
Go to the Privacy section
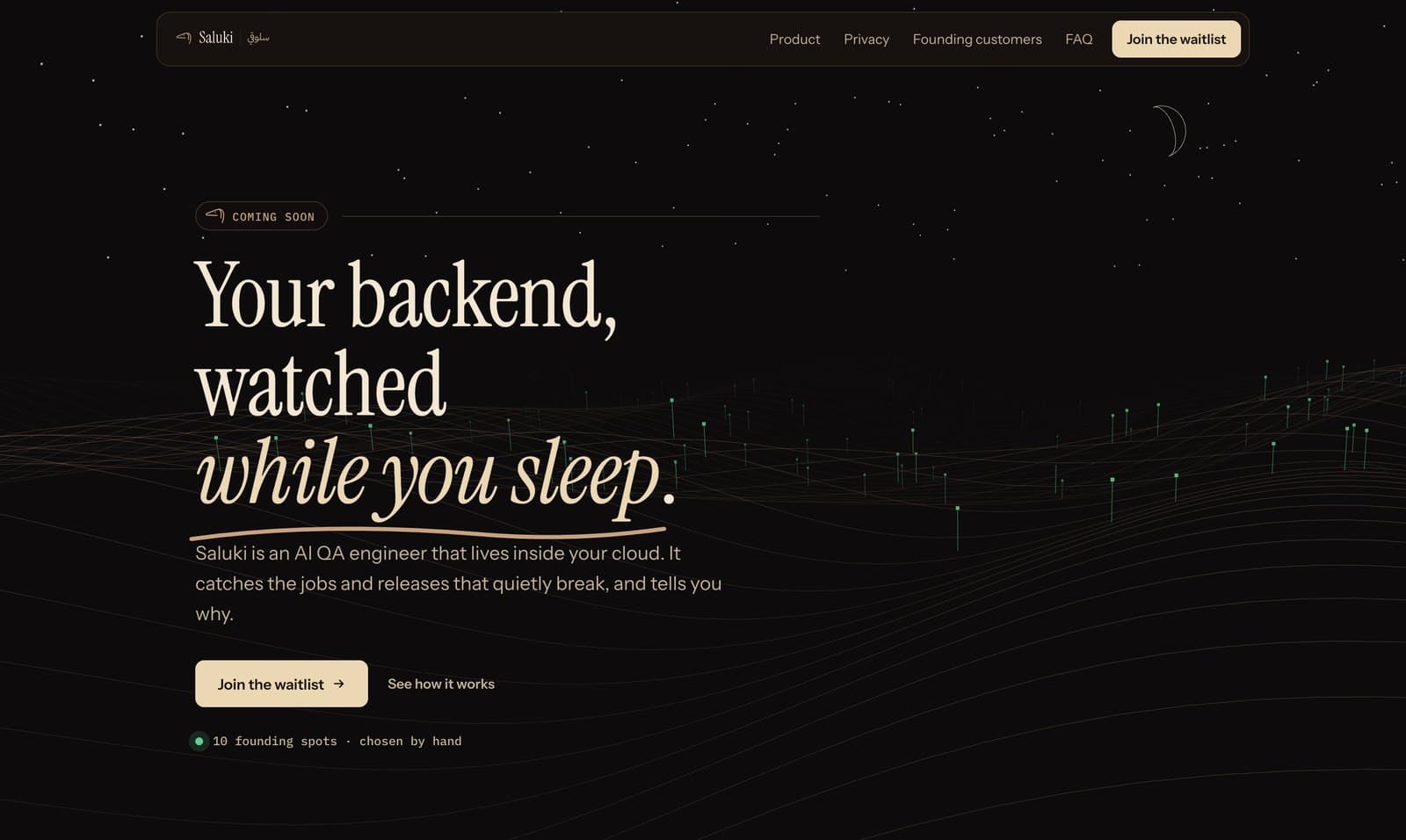click(x=866, y=40)
